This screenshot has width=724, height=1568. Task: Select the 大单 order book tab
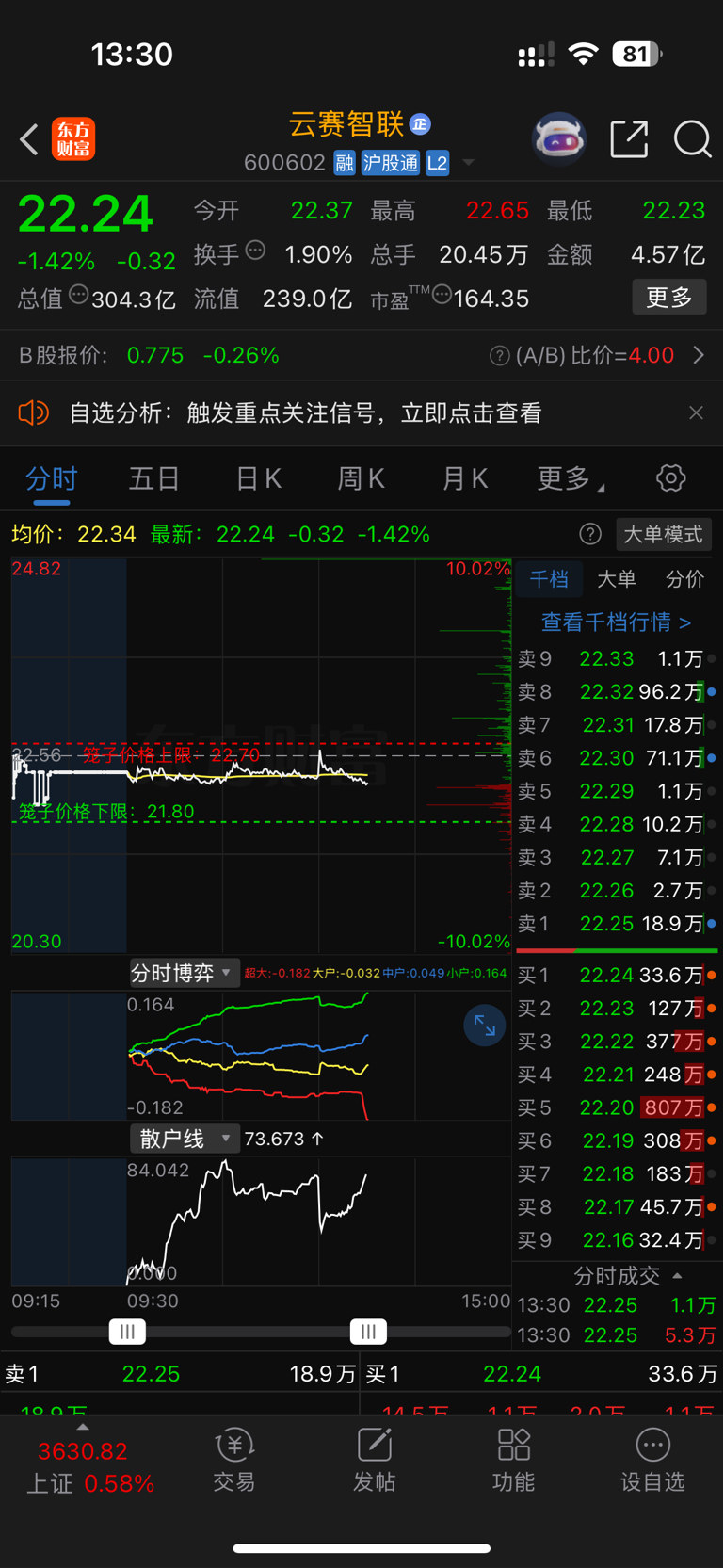click(617, 579)
